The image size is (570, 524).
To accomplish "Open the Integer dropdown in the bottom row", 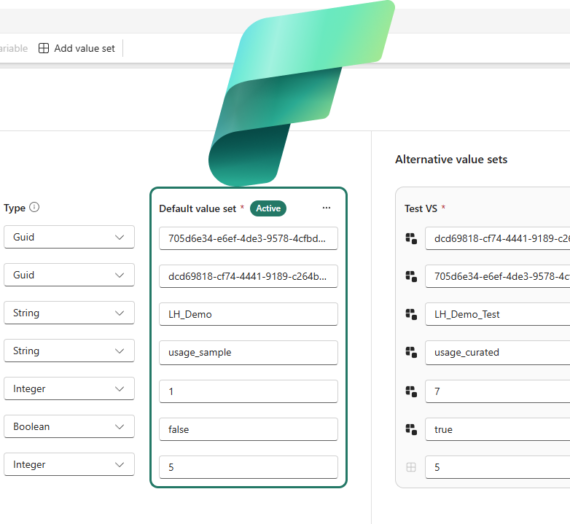I will click(69, 464).
